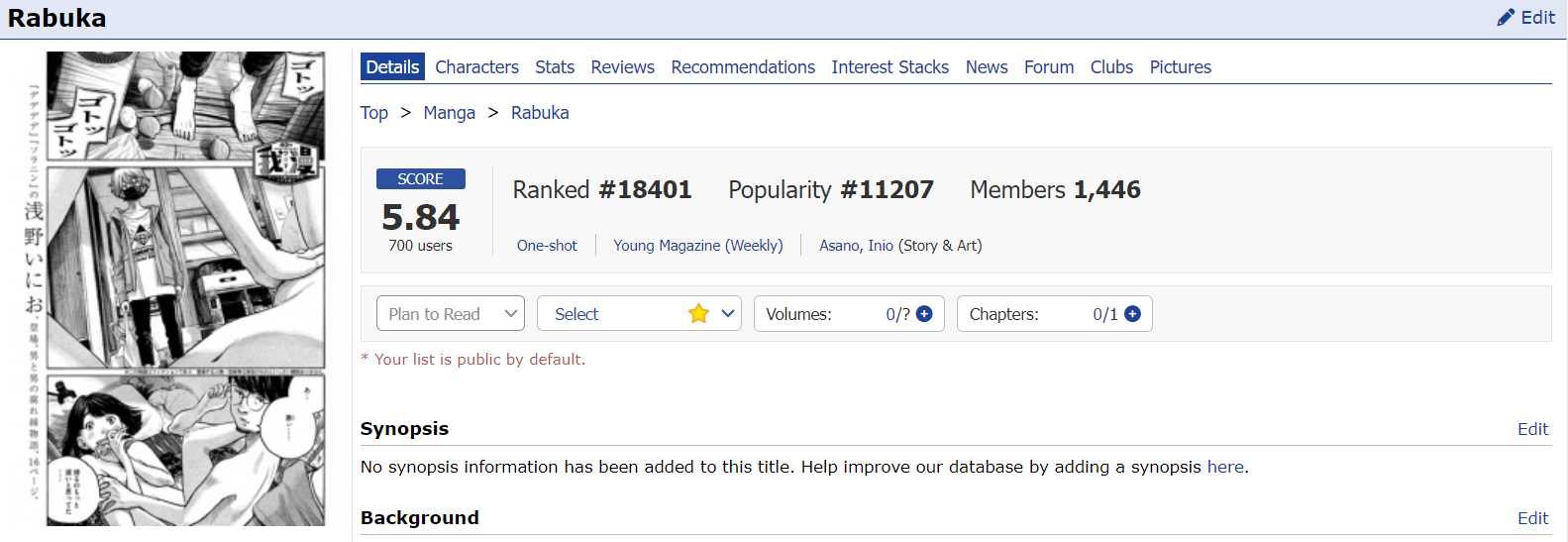Click the gold star score icon
The image size is (1568, 542).
[x=698, y=314]
